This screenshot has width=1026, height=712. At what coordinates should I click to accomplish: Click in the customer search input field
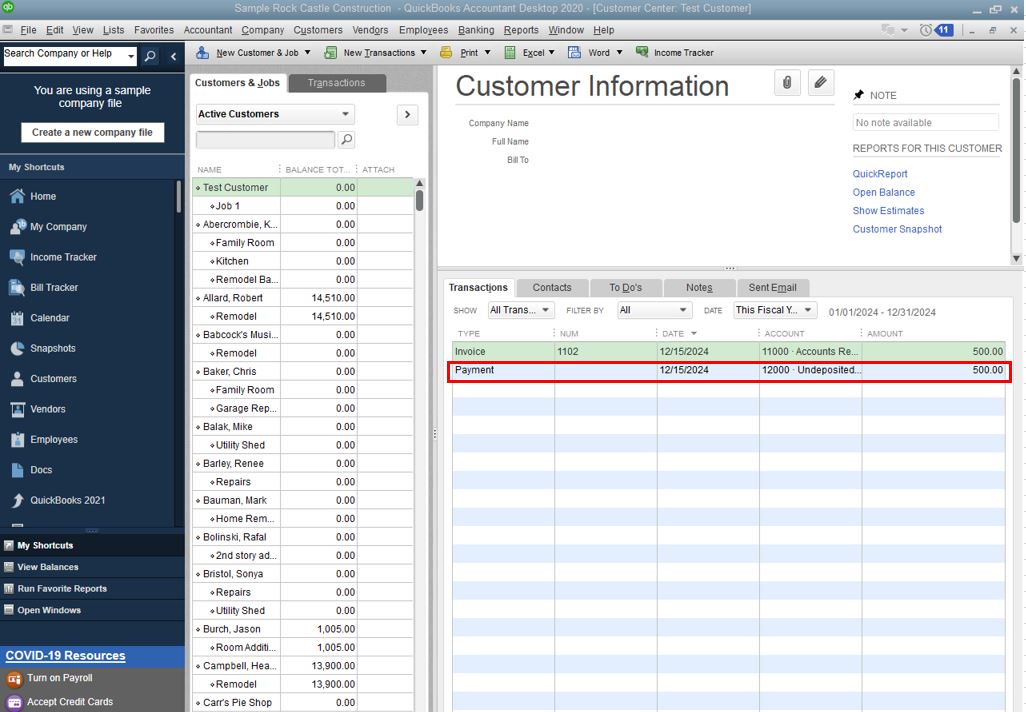point(266,140)
